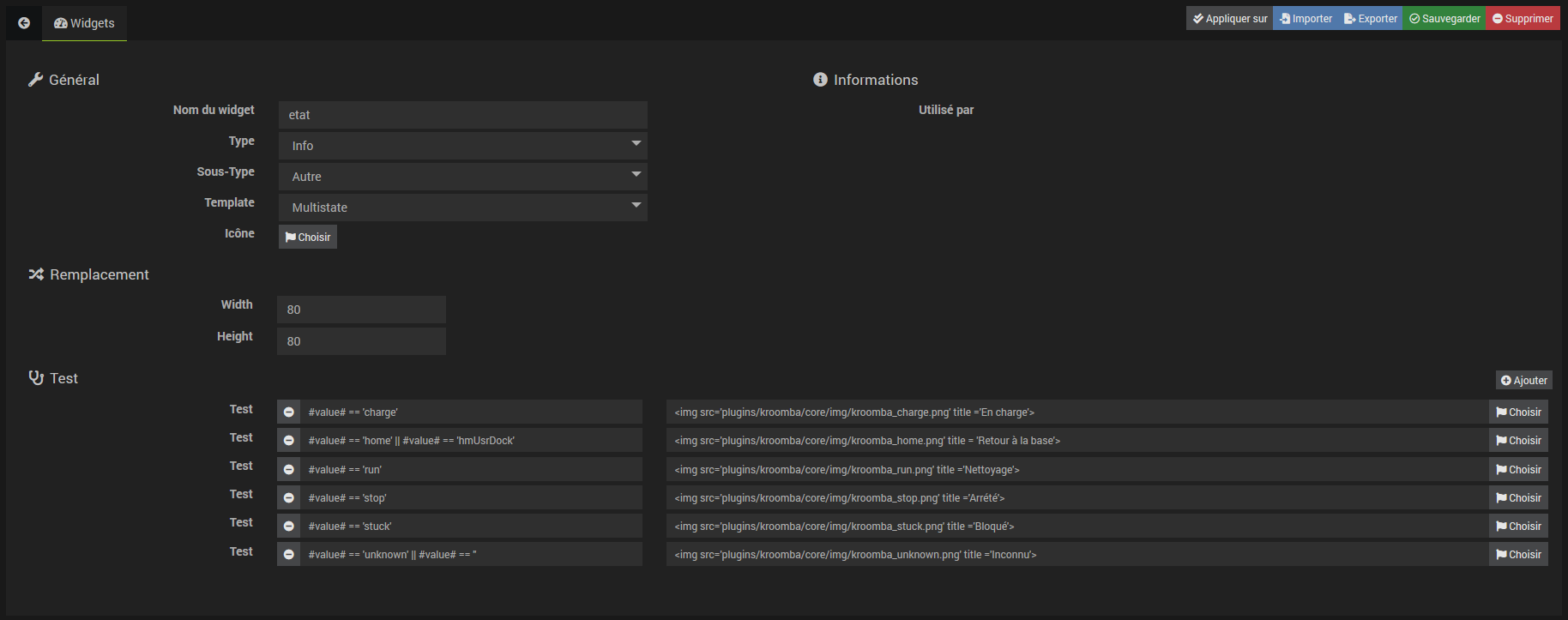The height and width of the screenshot is (620, 1568).
Task: Edit the 'unknown' condition field
Action: (x=472, y=555)
